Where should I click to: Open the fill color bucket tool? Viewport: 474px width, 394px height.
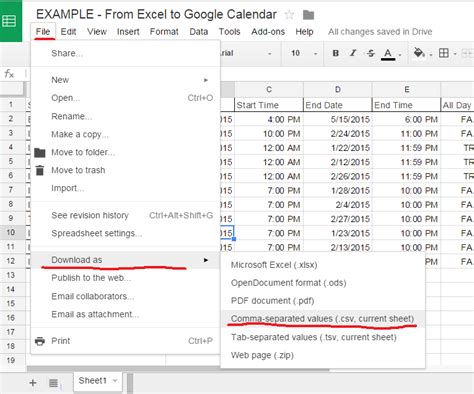(419, 53)
